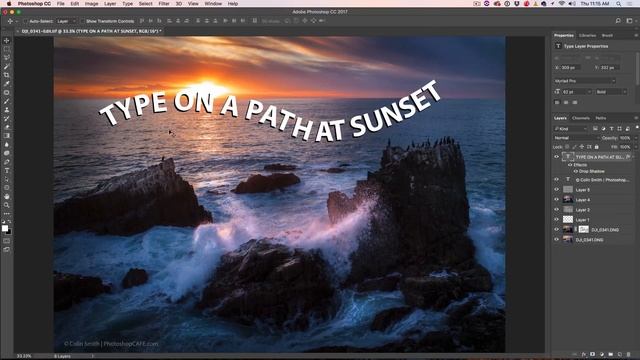
Task: Select the Blur tool
Action: click(7, 144)
